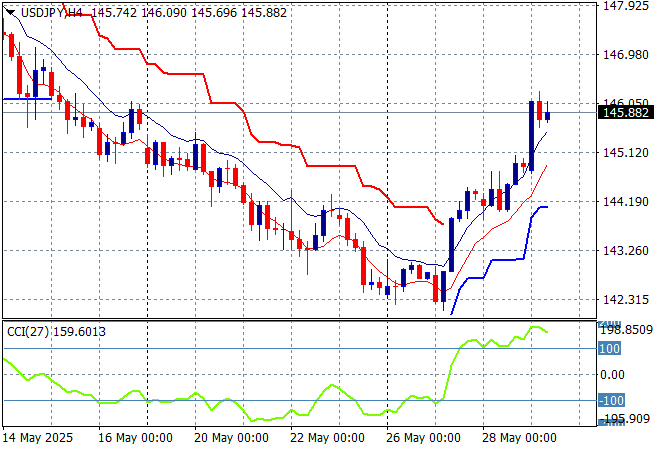Select the CCI 100 level marker
This screenshot has height=450, width=660.
point(610,349)
